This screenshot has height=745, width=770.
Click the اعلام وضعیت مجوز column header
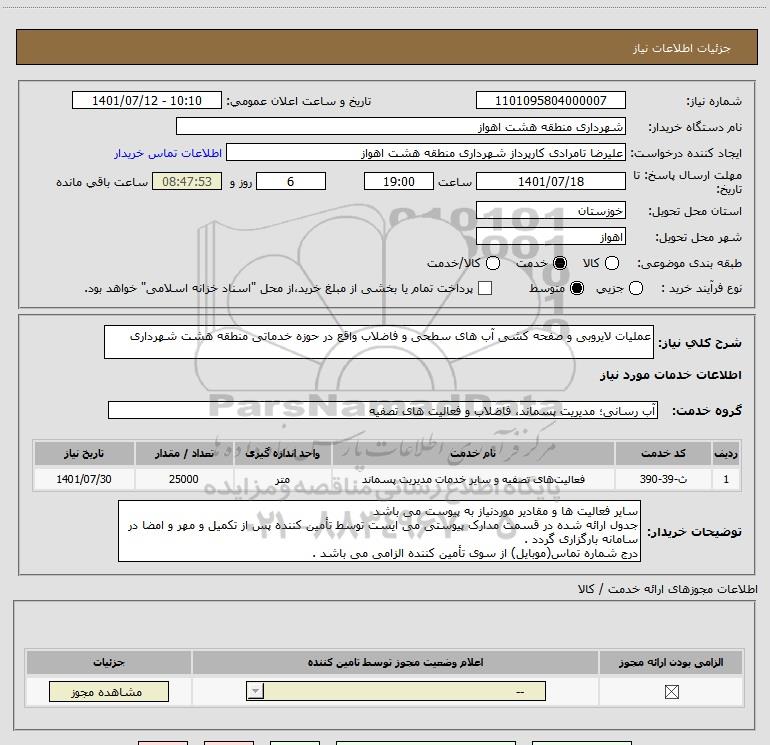pyautogui.click(x=395, y=662)
